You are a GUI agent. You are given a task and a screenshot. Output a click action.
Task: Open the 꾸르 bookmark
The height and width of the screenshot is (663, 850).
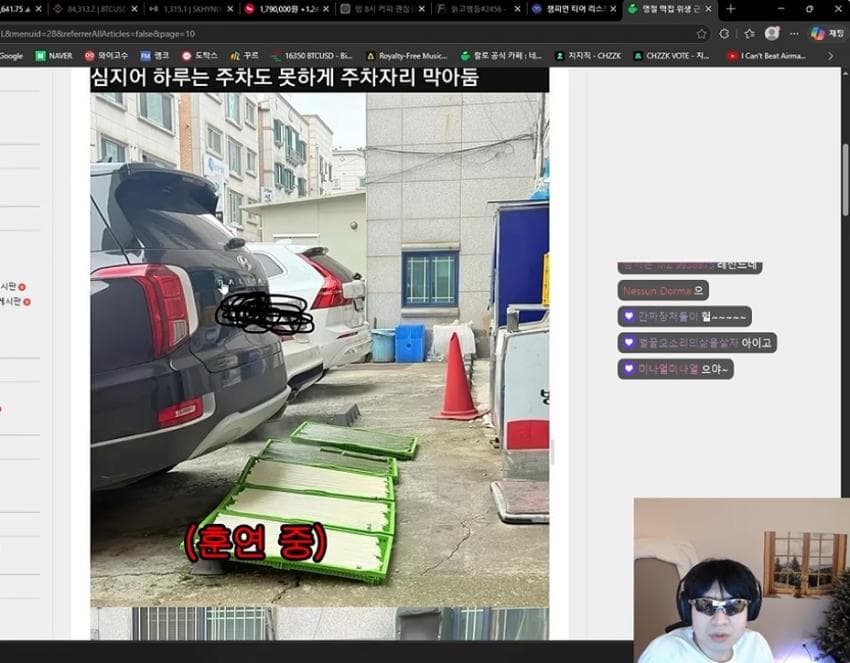pyautogui.click(x=244, y=56)
